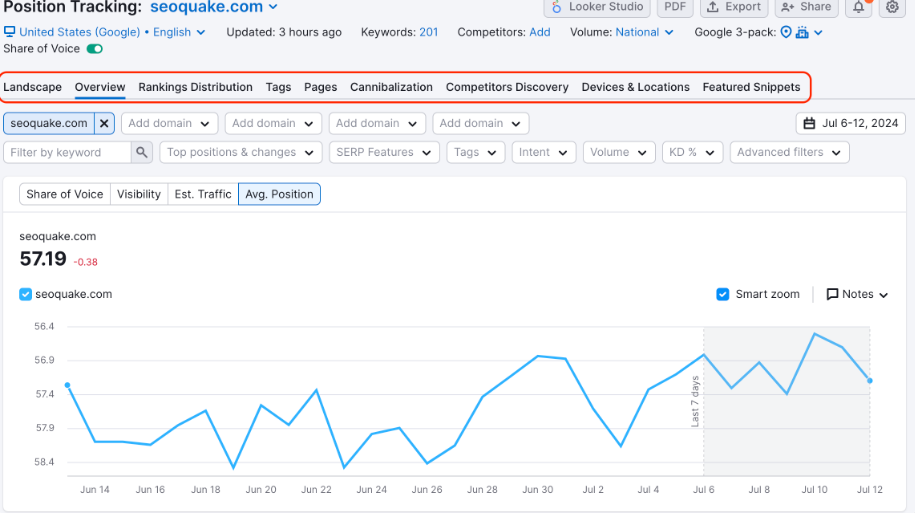The width and height of the screenshot is (915, 513).
Task: Show Est. Traffic chart
Action: [203, 194]
